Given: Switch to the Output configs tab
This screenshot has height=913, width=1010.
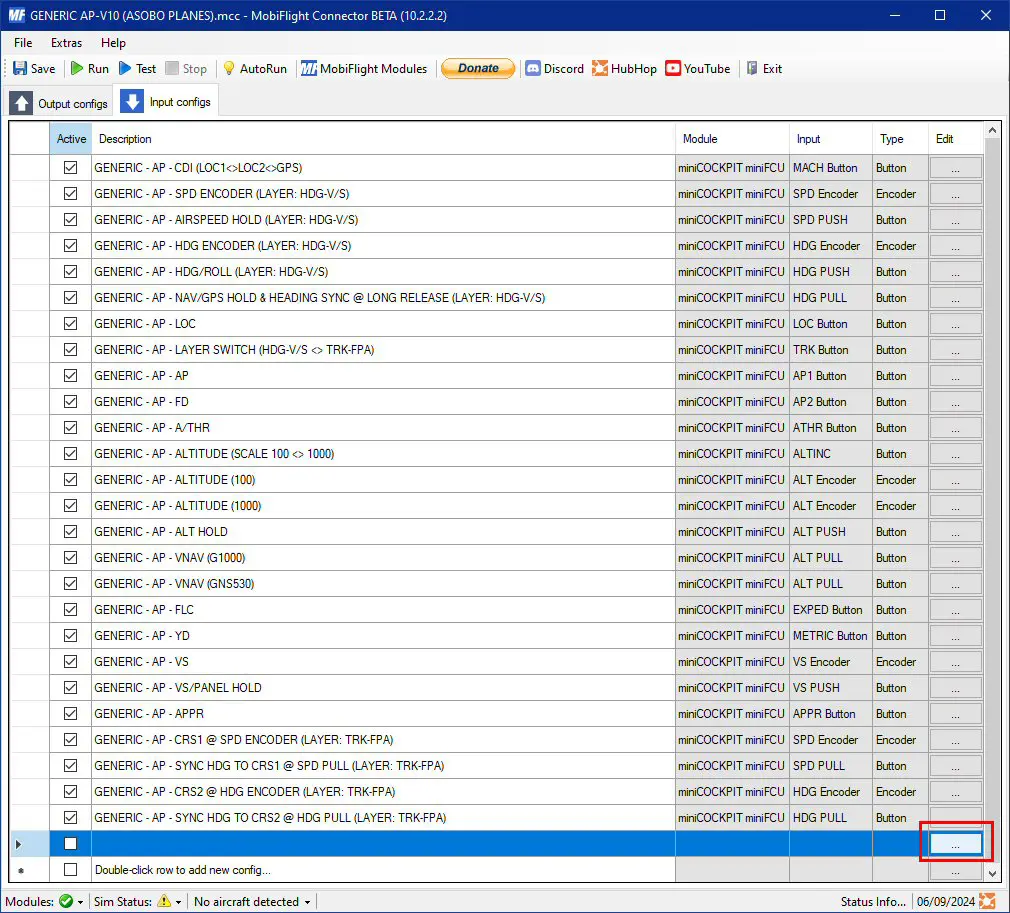Looking at the screenshot, I should coord(59,103).
